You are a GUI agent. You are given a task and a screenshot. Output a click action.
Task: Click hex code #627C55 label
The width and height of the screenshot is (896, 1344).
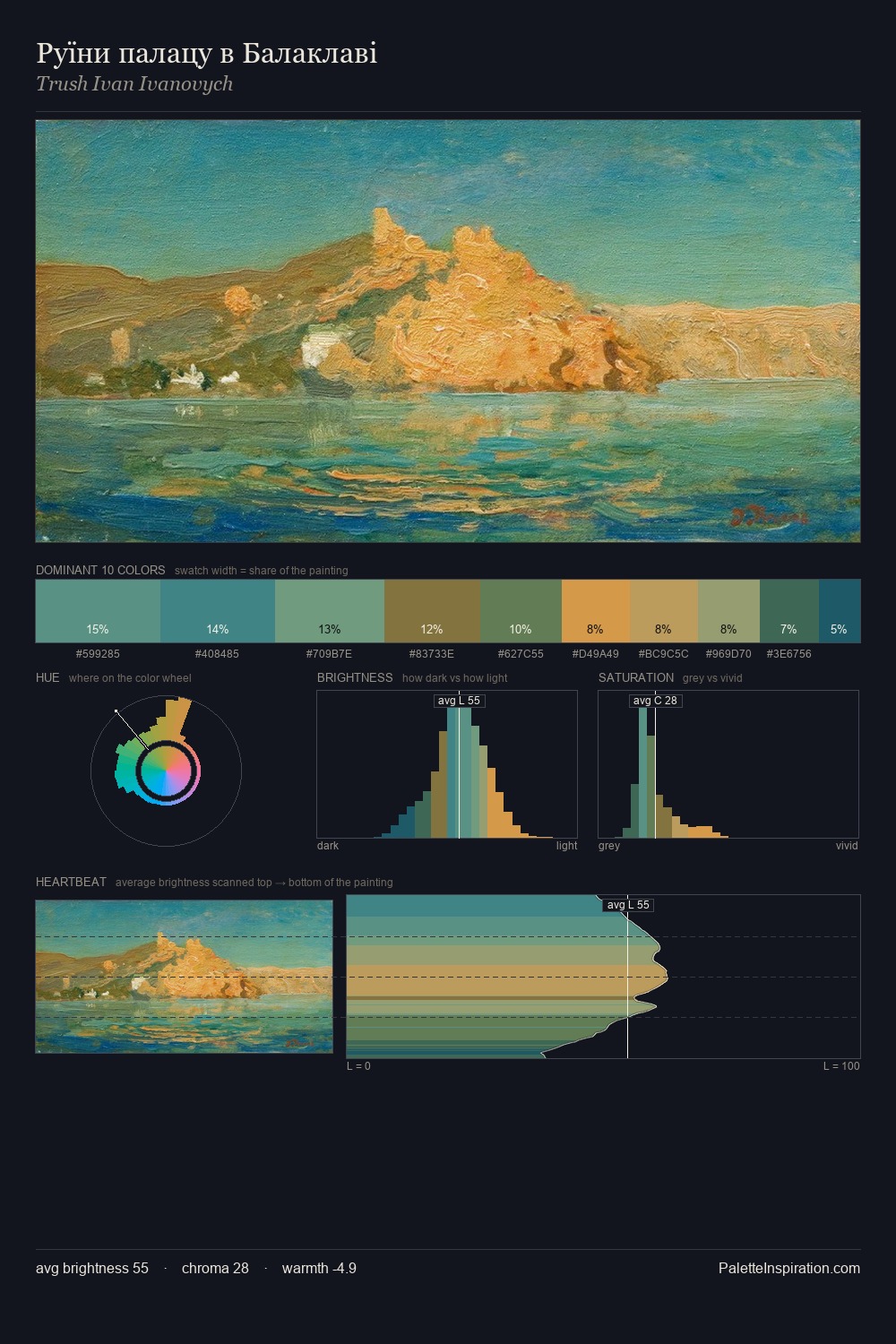pyautogui.click(x=521, y=654)
